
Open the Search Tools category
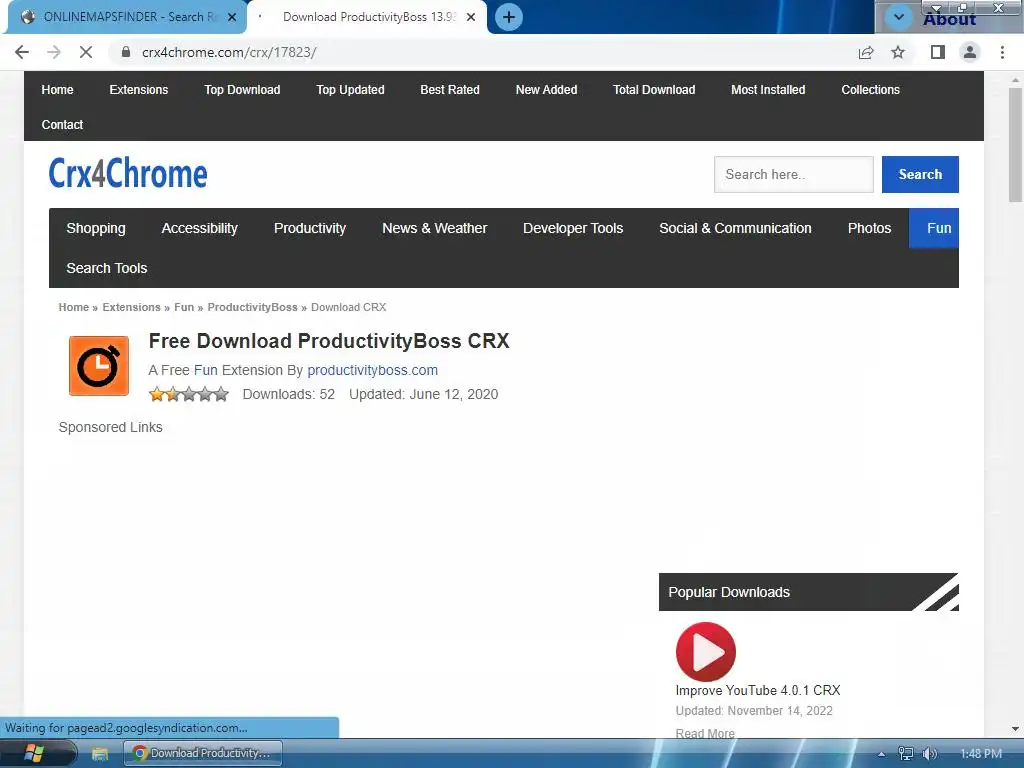tap(106, 268)
